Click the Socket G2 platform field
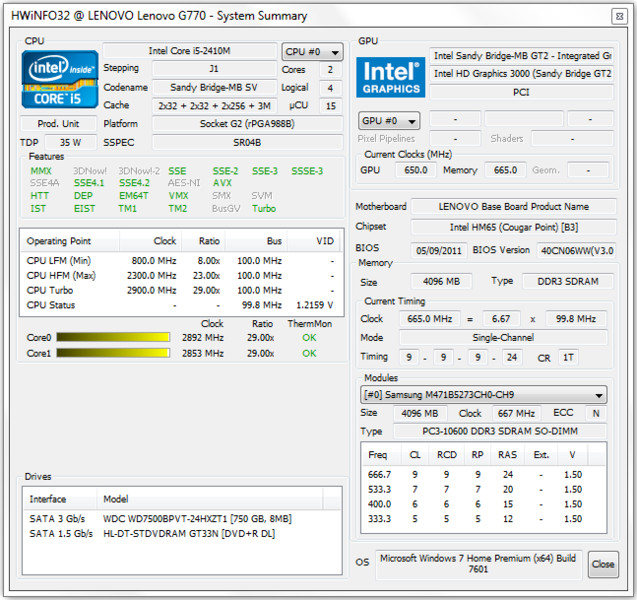Image resolution: width=637 pixels, height=600 pixels. (x=247, y=123)
